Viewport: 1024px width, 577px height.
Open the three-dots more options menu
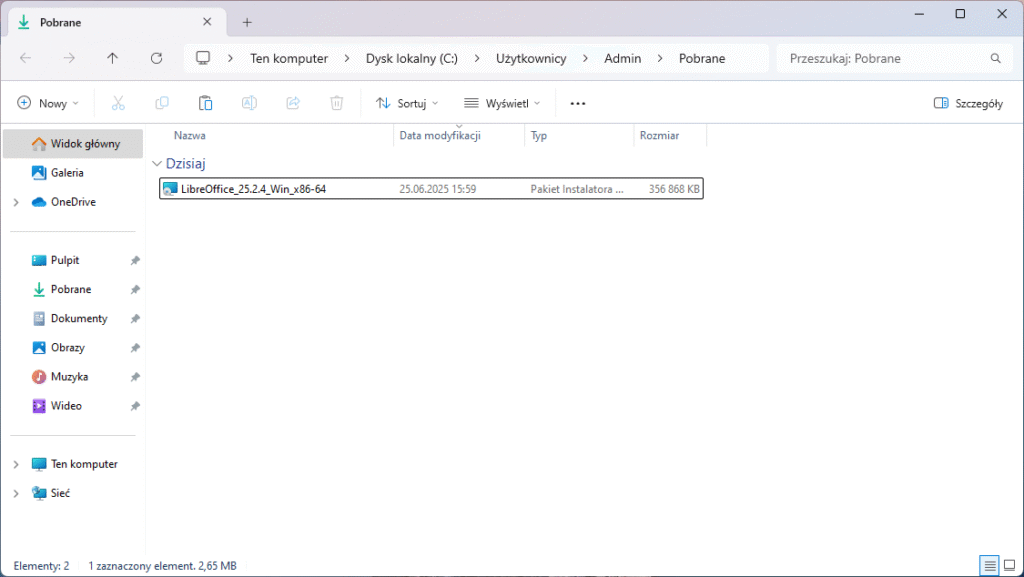click(x=577, y=103)
